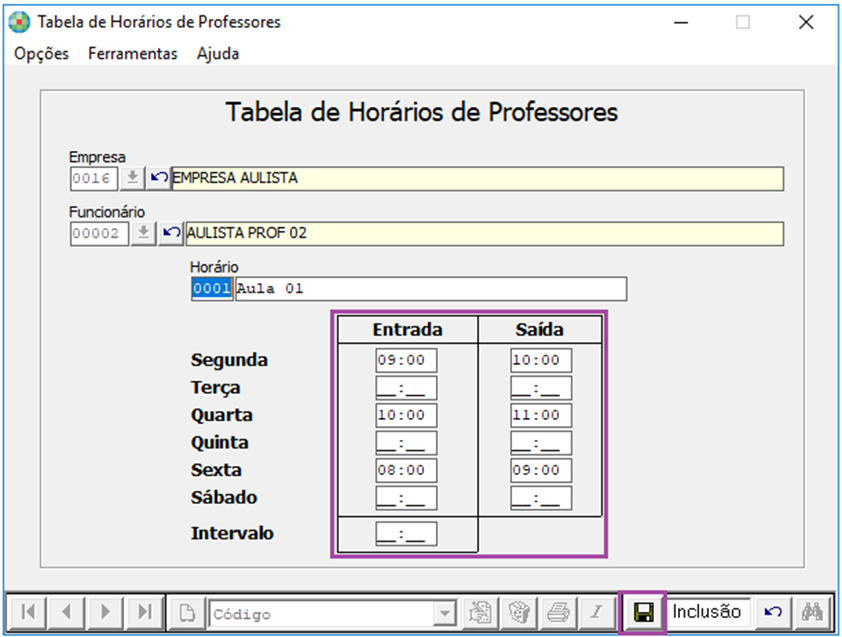This screenshot has width=842, height=637.
Task: Click the Horário code field 0001
Action: point(212,289)
